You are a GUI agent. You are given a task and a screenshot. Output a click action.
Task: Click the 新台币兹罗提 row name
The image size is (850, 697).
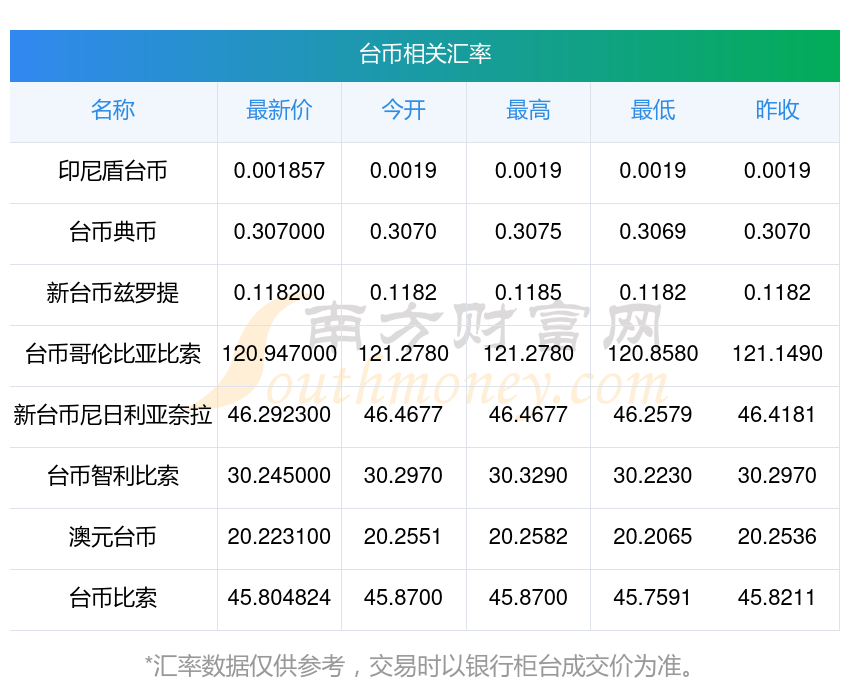pyautogui.click(x=113, y=293)
